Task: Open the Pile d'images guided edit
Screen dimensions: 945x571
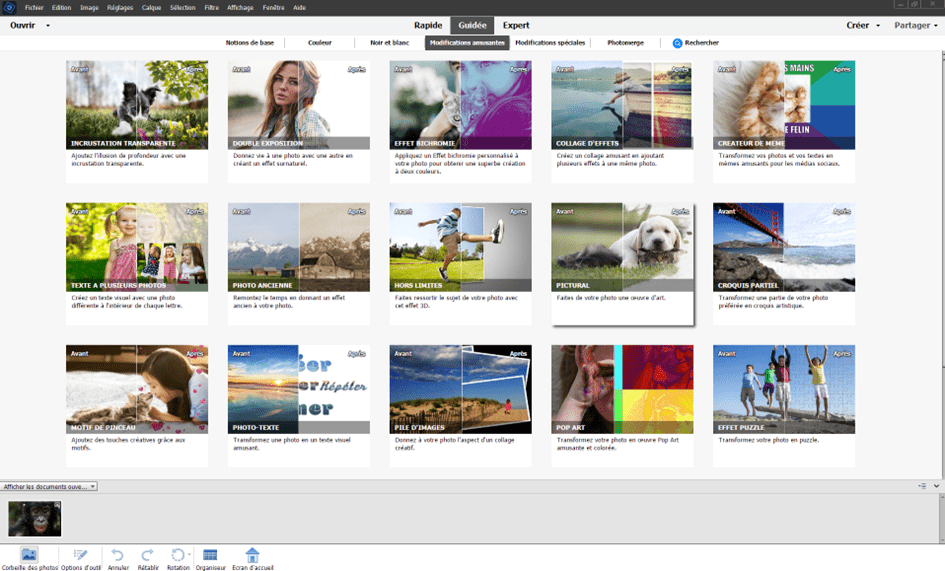Action: (x=460, y=406)
